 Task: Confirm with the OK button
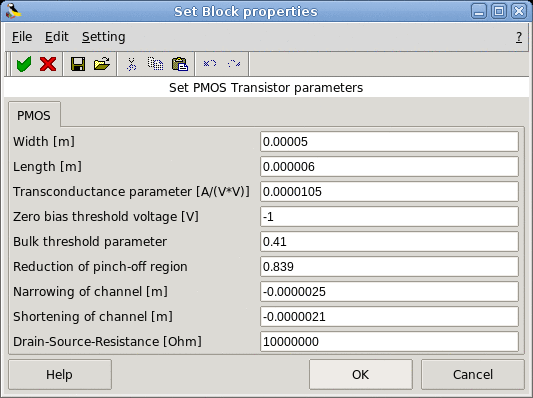361,375
